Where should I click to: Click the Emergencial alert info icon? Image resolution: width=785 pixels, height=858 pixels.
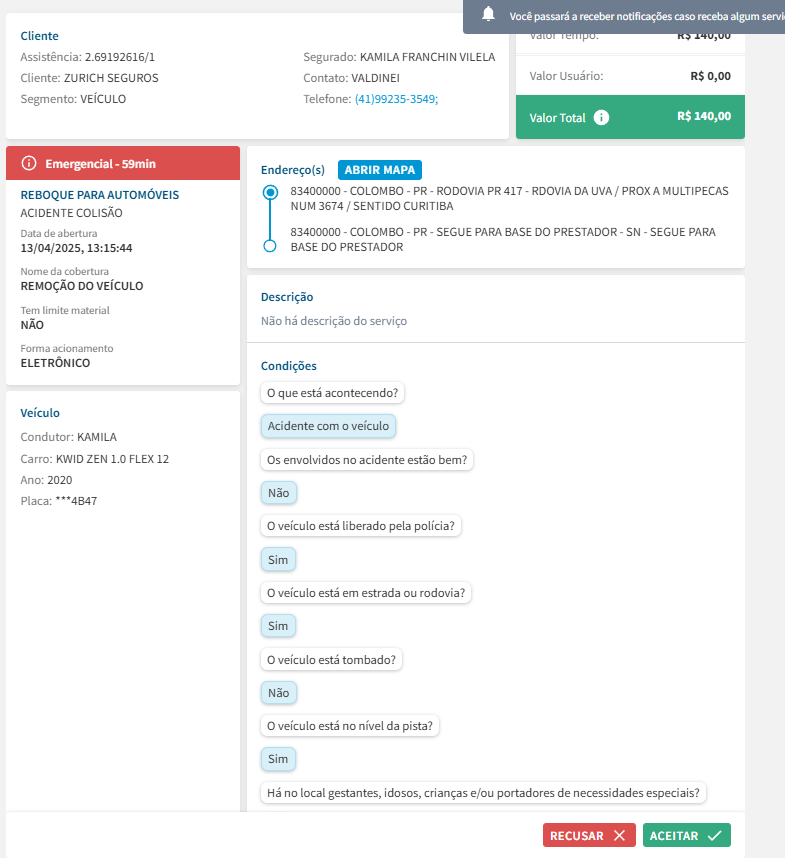click(29, 163)
